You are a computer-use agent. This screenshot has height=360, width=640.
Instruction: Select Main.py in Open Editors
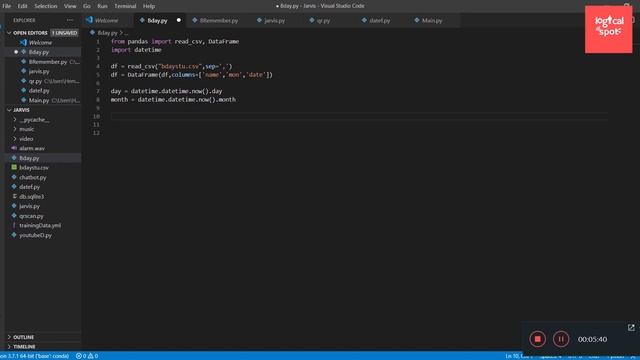[39, 100]
